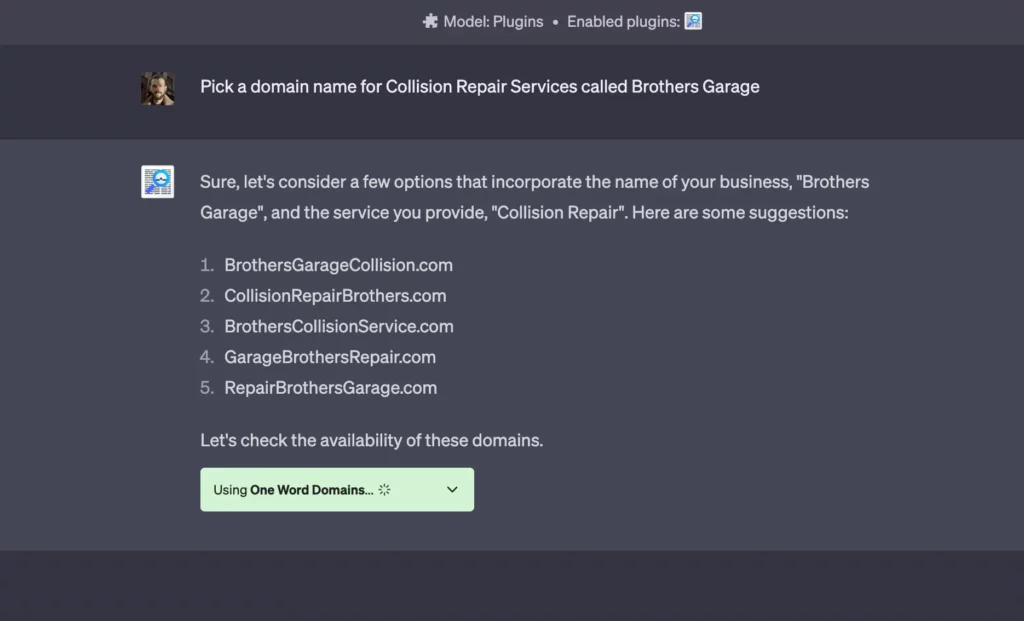Click the assistant's One Word Domains avatar
Viewport: 1024px width, 621px height.
point(157,182)
